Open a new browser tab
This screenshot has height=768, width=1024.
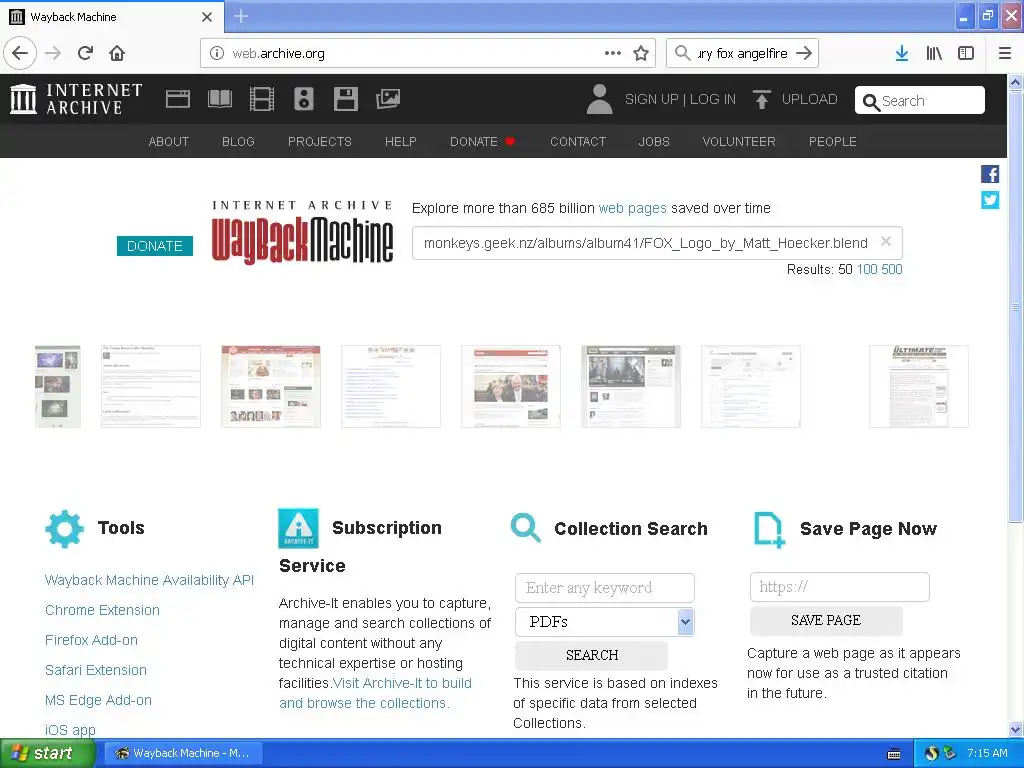241,16
